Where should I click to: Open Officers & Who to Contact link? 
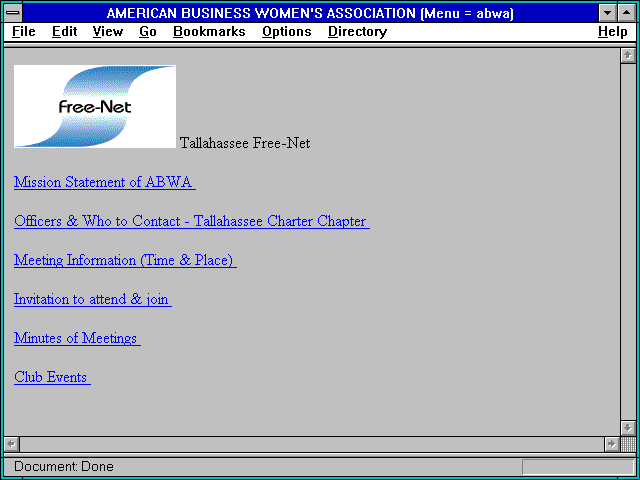click(x=192, y=221)
